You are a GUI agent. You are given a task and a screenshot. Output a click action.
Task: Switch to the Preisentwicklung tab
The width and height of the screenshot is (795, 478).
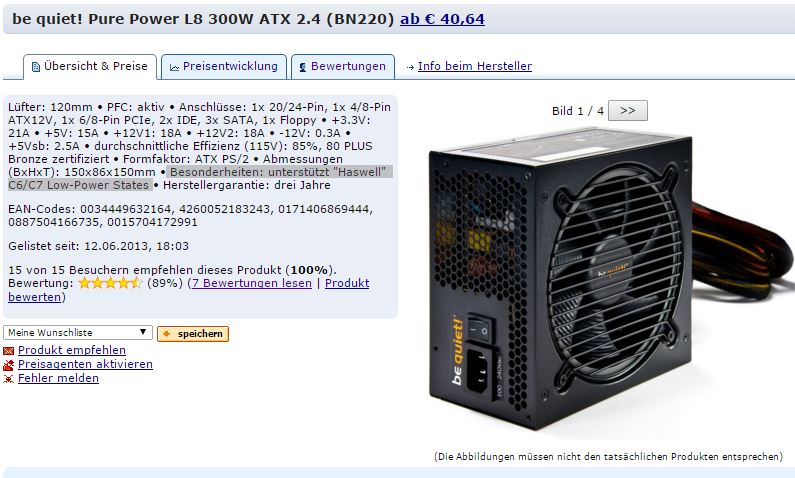click(x=224, y=66)
